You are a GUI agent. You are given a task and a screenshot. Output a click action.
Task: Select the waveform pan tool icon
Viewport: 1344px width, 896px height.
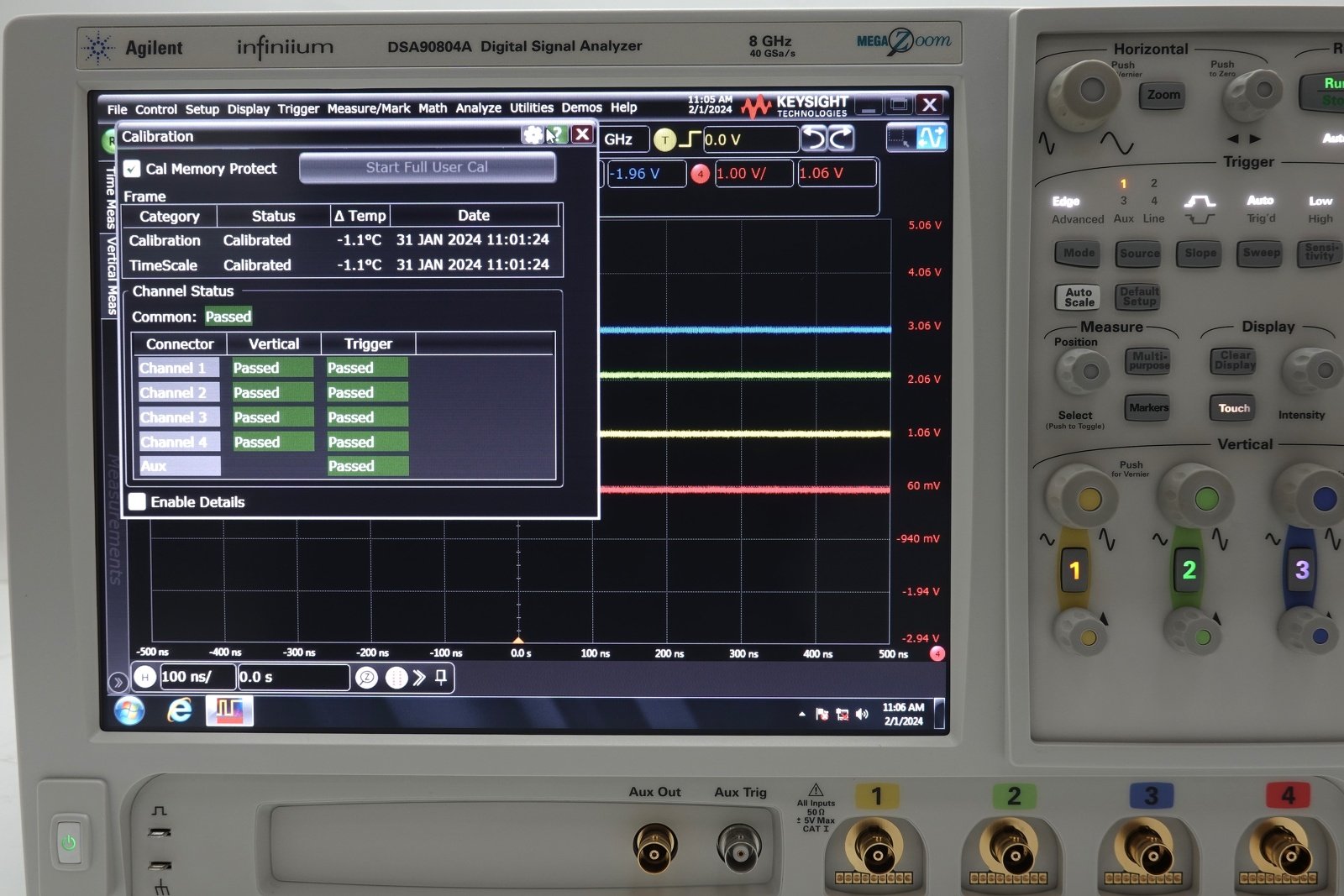(x=931, y=139)
